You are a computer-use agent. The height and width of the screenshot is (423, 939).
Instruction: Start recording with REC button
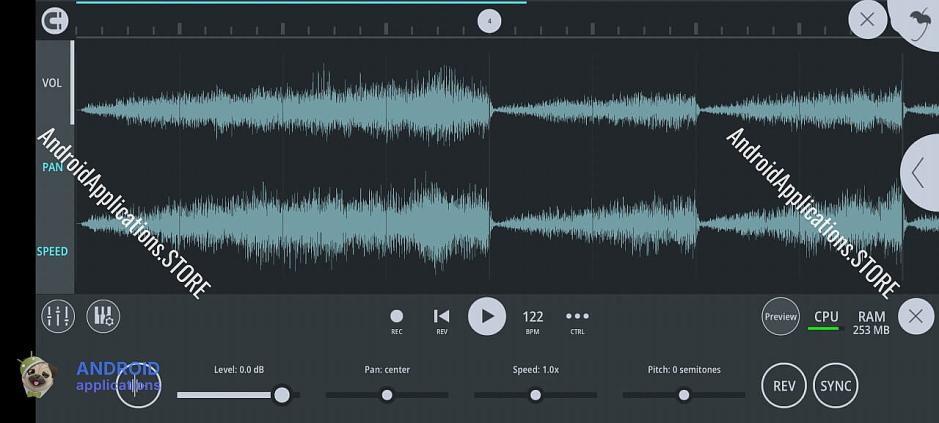coord(396,321)
